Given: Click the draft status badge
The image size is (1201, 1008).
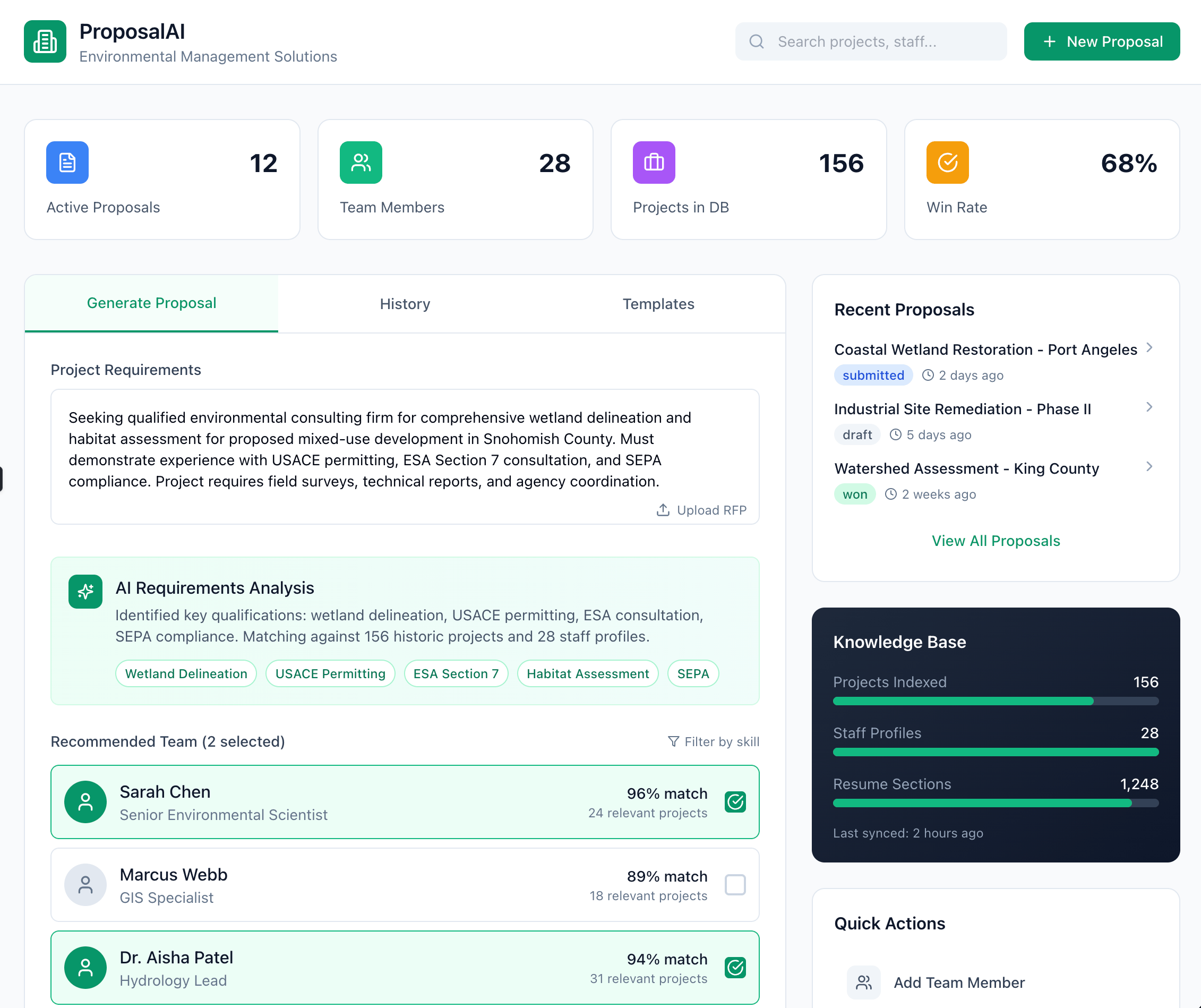Looking at the screenshot, I should pyautogui.click(x=857, y=435).
